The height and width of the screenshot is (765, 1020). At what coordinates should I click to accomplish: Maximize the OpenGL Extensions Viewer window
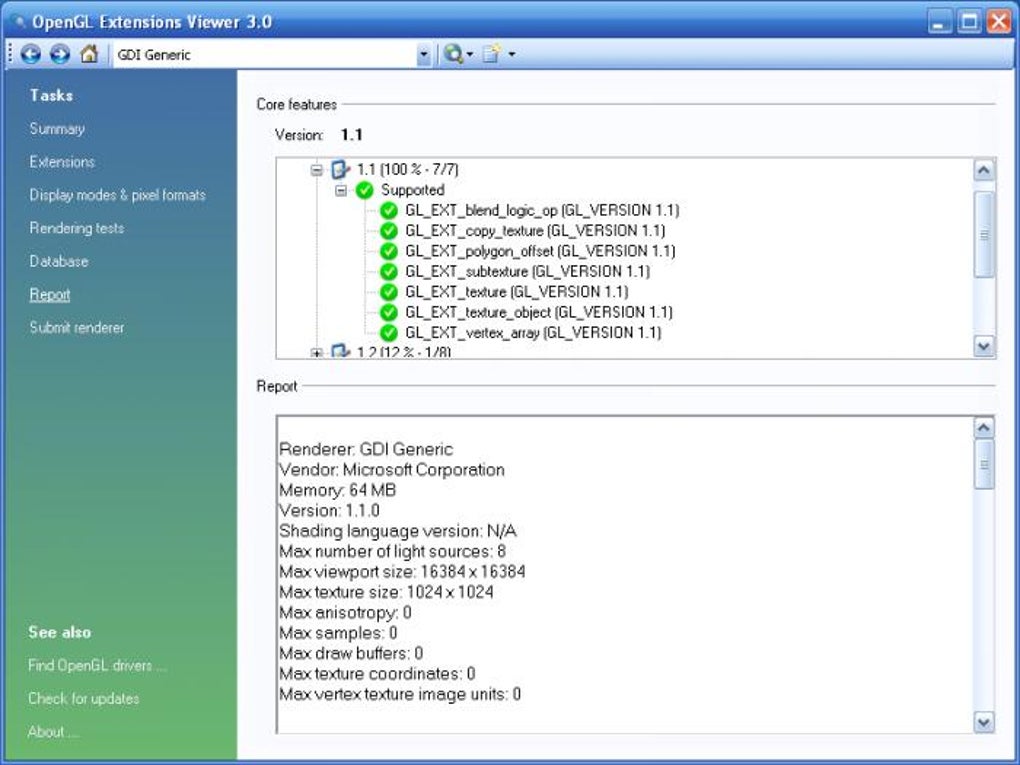point(969,21)
